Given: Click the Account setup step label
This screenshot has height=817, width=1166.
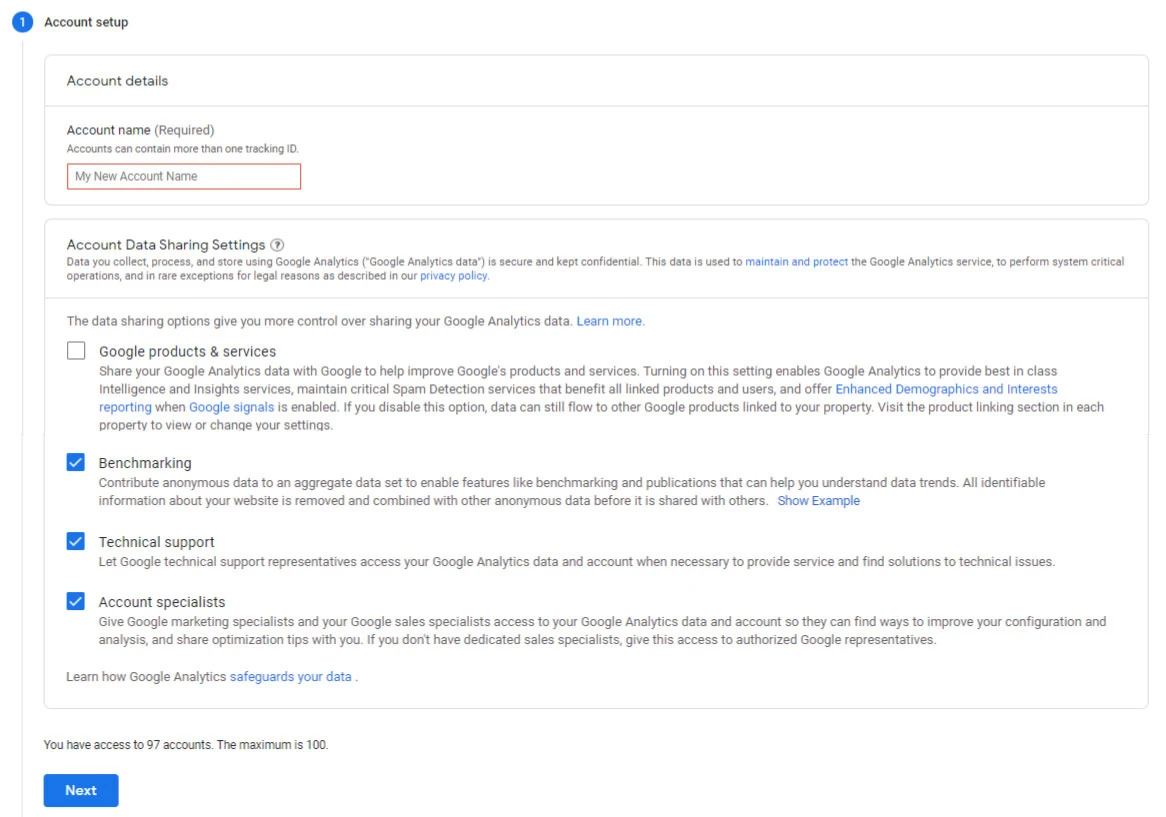Looking at the screenshot, I should pos(86,22).
